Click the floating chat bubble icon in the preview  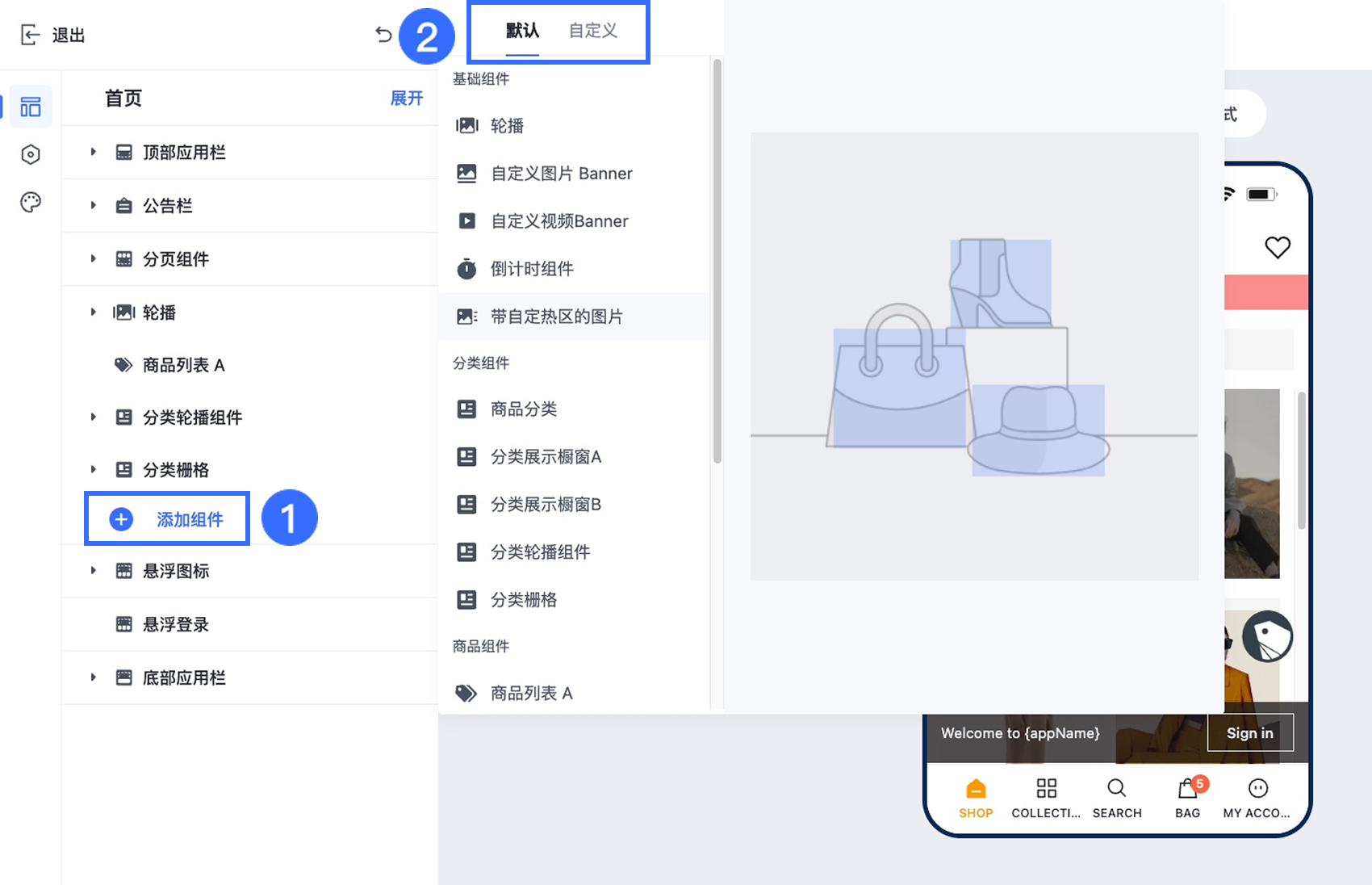1267,636
